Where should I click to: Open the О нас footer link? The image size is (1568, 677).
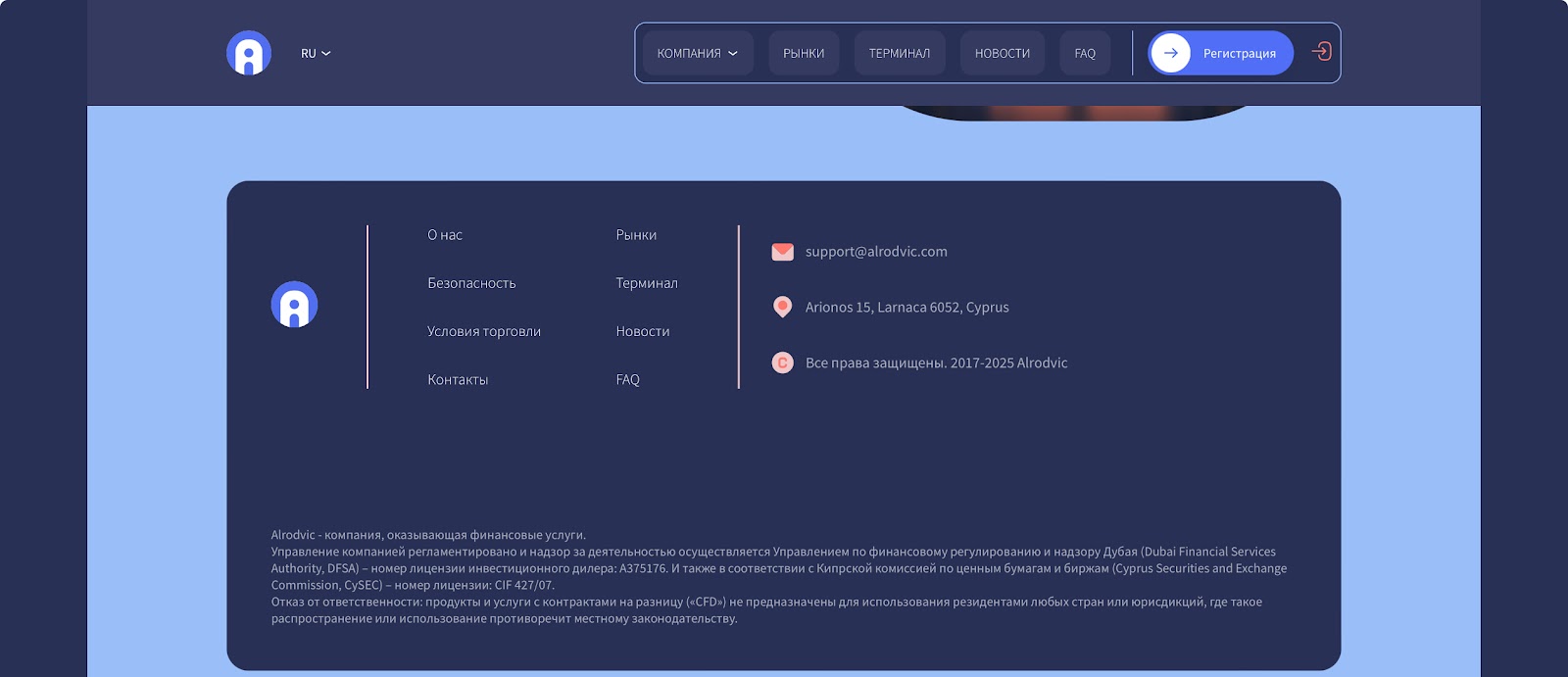[x=445, y=235]
